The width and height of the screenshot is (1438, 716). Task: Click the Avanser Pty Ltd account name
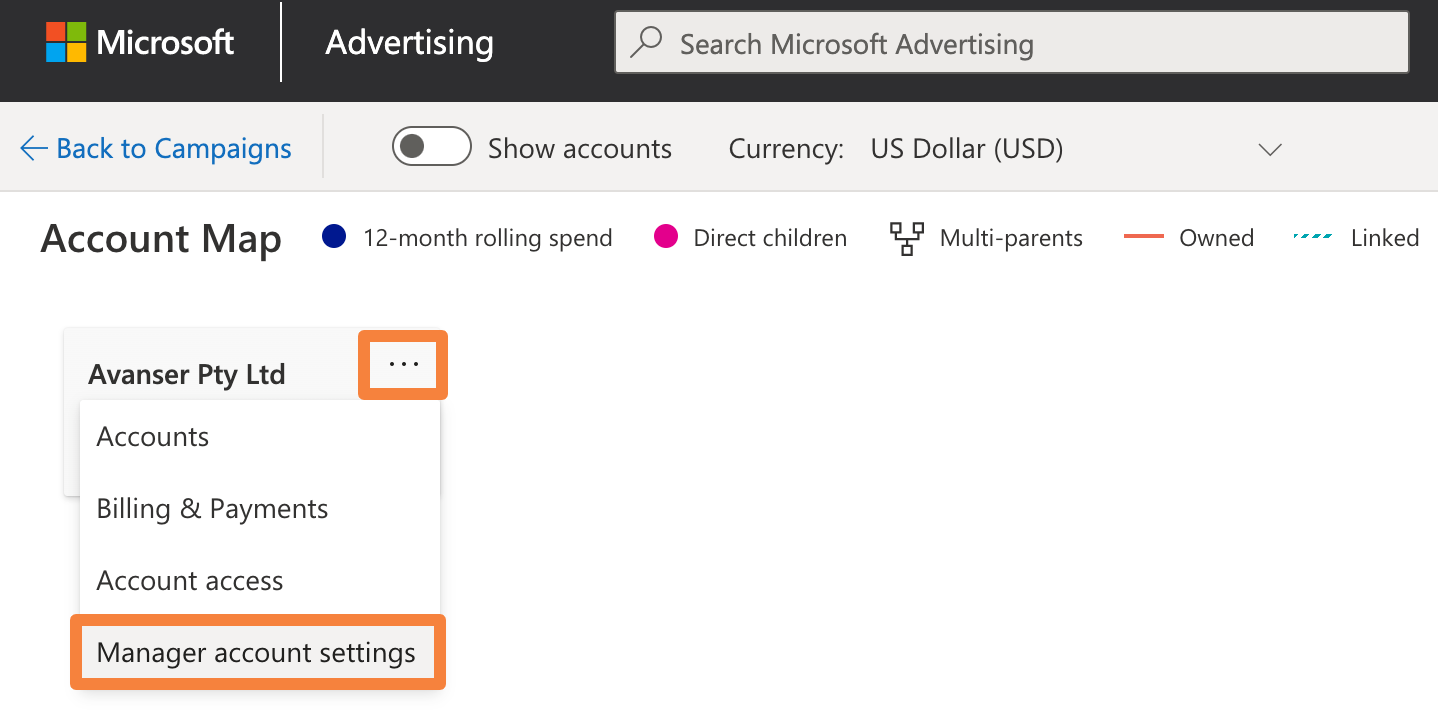click(x=187, y=375)
